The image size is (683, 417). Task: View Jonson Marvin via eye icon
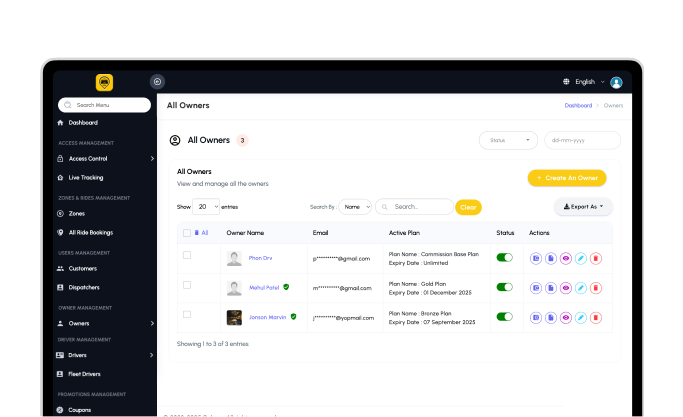(565, 318)
